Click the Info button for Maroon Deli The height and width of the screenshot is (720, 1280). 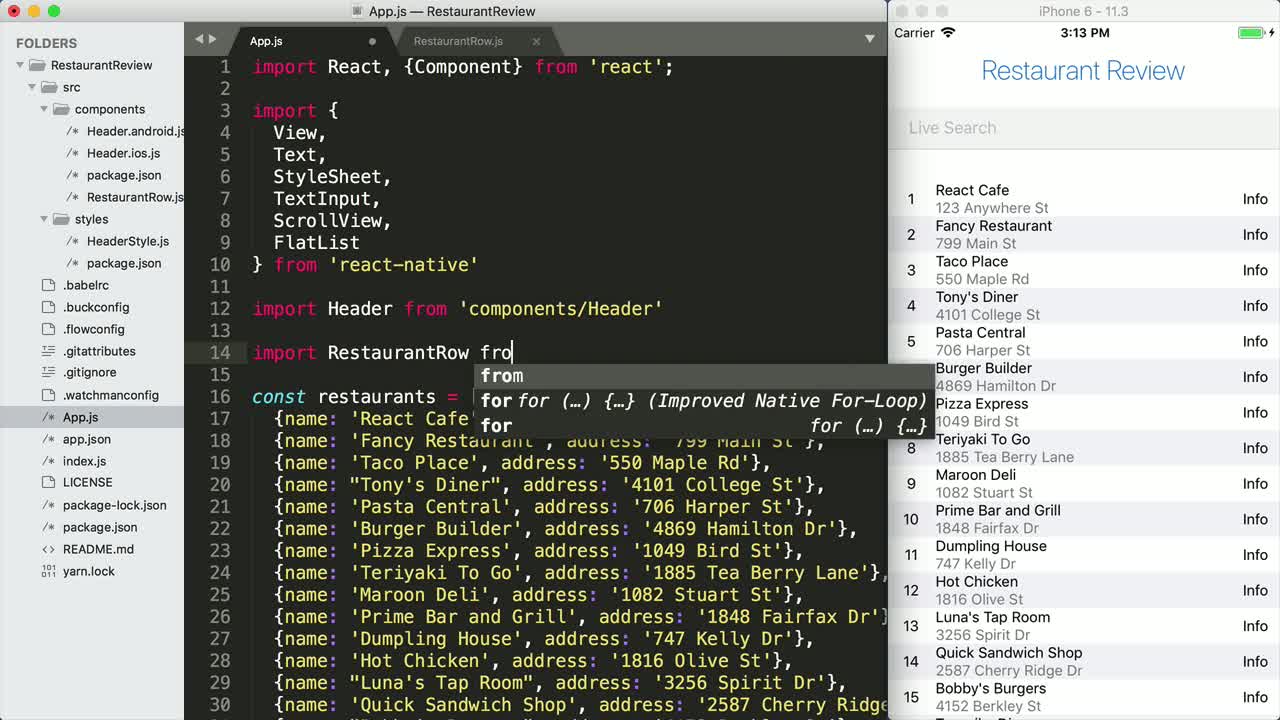[x=1255, y=483]
